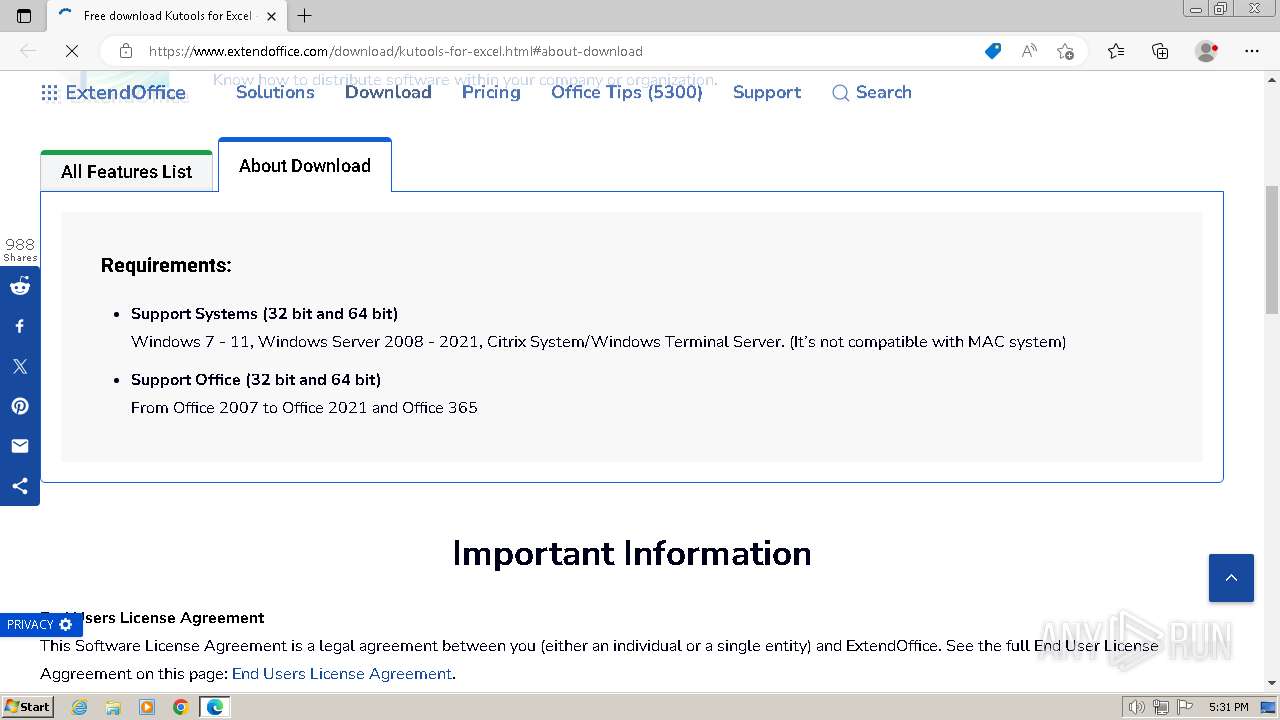Open the Support menu
The image size is (1280, 720).
[x=767, y=92]
